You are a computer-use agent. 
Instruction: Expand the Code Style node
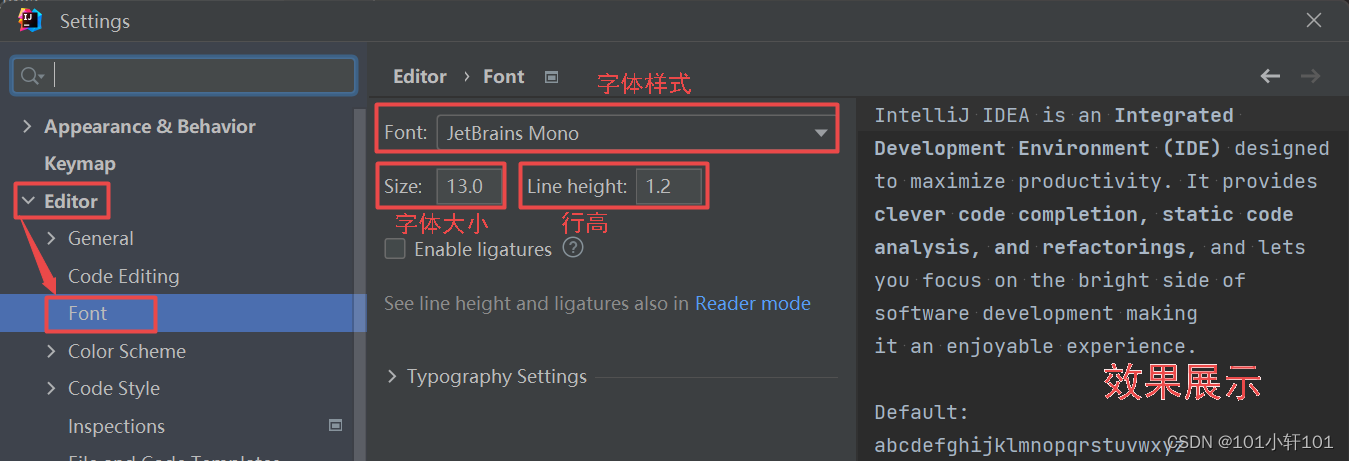(x=51, y=389)
